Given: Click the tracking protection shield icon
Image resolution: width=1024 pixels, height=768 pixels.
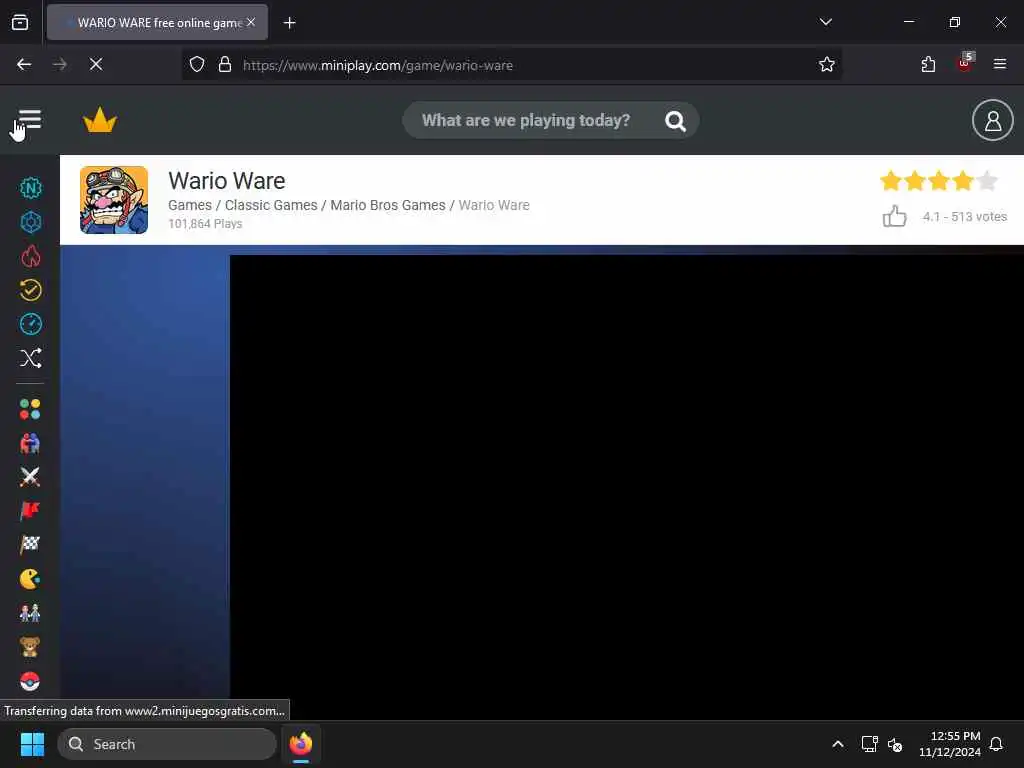Looking at the screenshot, I should 197,64.
